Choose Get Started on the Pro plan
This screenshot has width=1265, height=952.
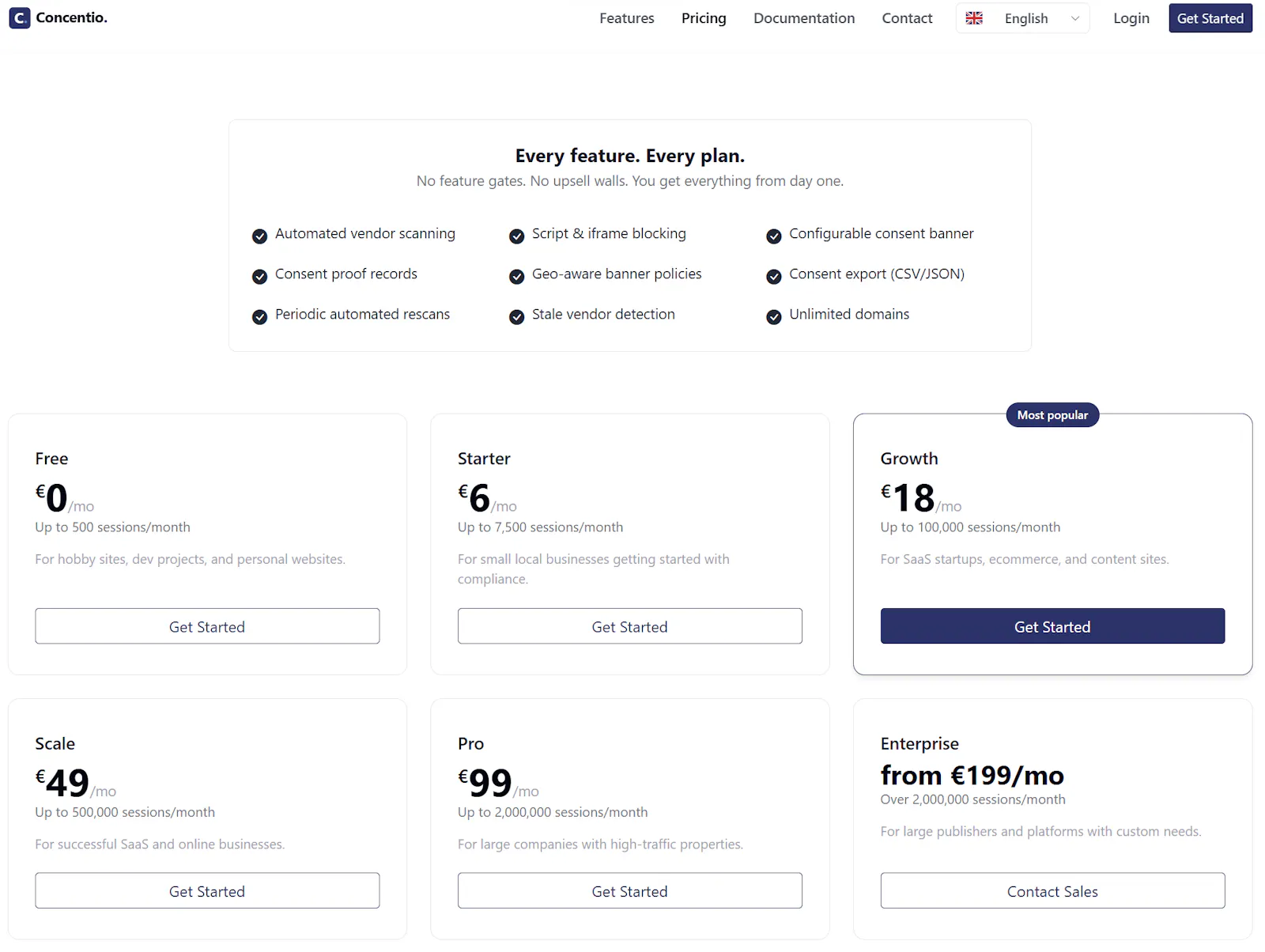pos(630,891)
